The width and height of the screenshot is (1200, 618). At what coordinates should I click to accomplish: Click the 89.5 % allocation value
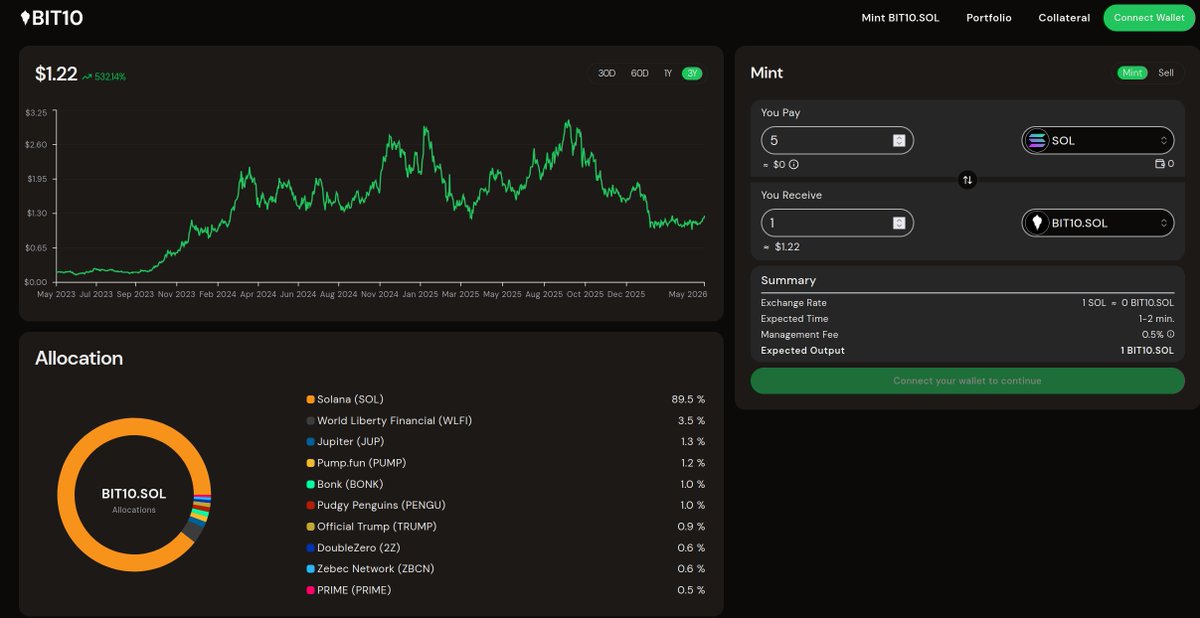pyautogui.click(x=688, y=399)
